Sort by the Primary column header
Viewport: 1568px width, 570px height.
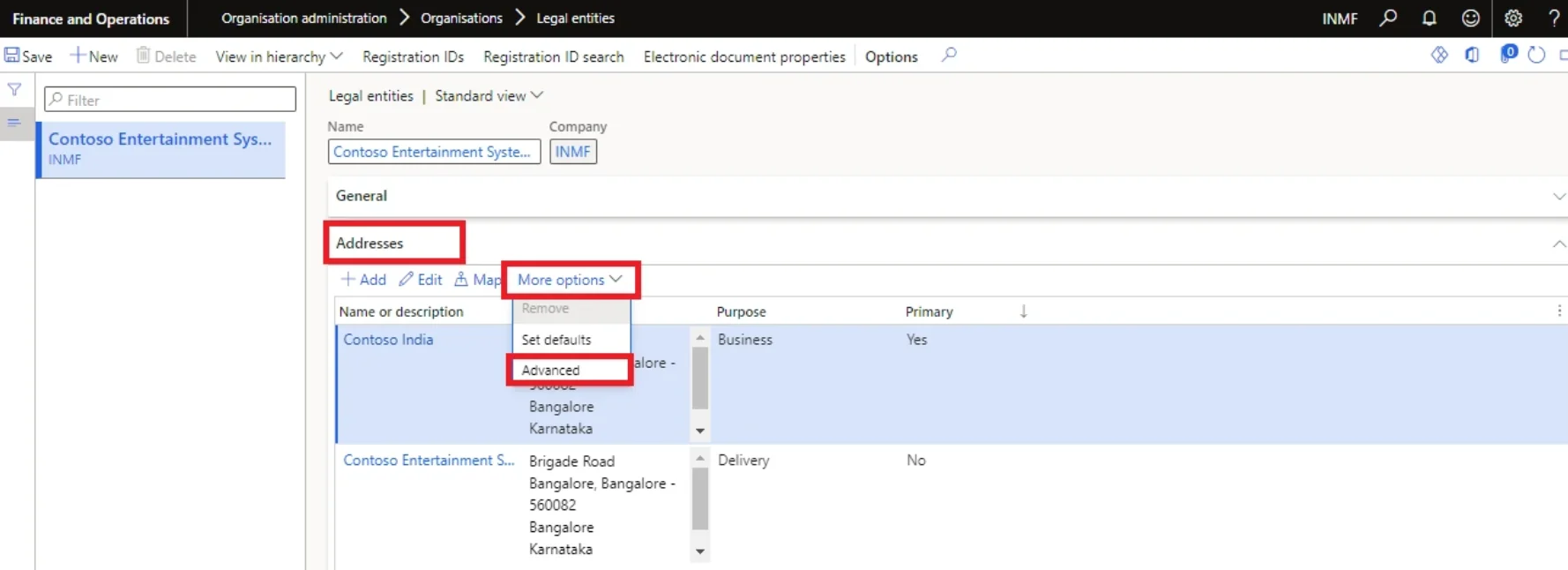[x=929, y=311]
